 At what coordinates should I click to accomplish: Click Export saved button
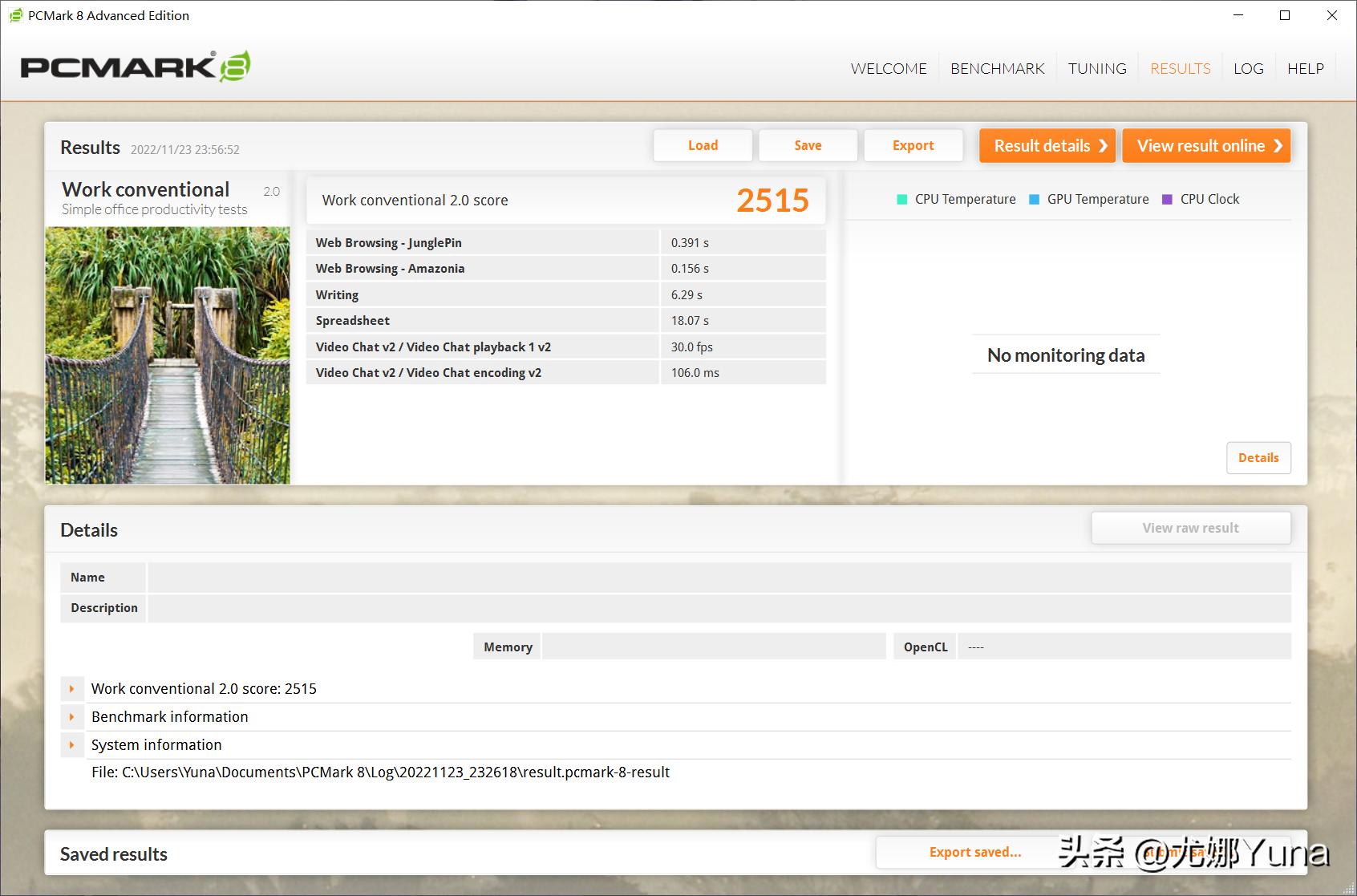[x=975, y=852]
